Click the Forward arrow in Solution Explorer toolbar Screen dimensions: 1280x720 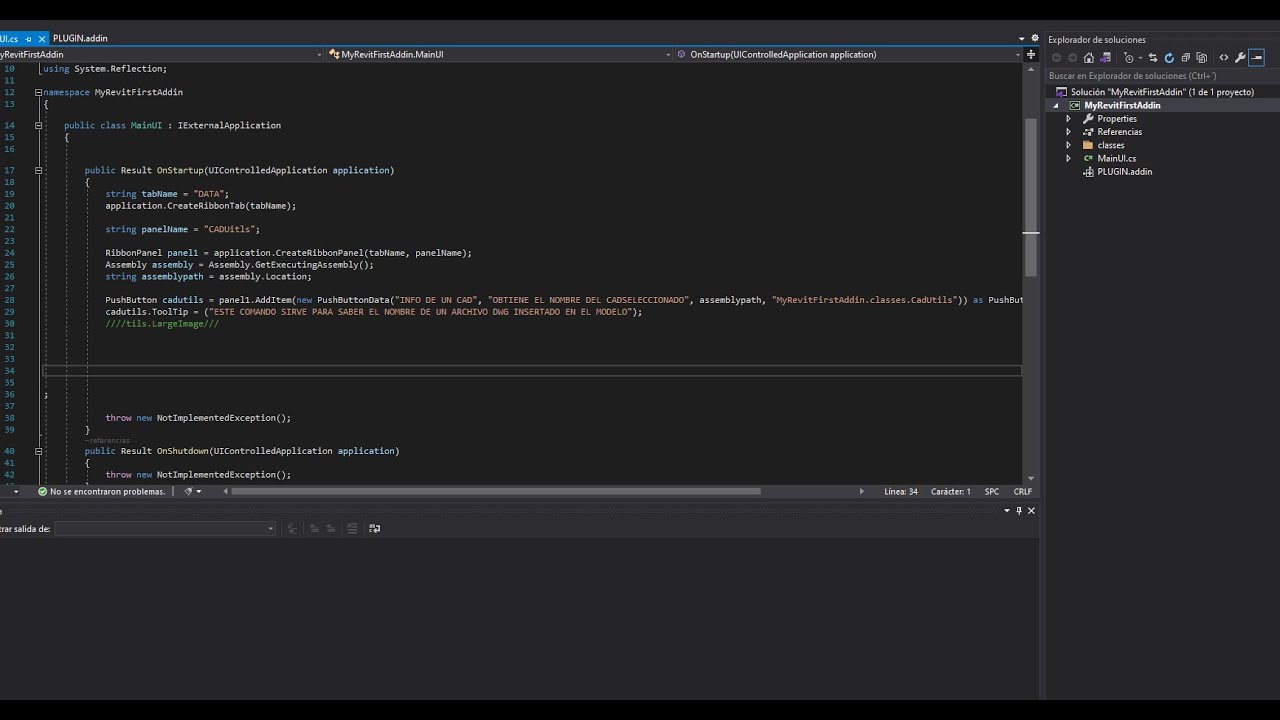pos(1072,58)
